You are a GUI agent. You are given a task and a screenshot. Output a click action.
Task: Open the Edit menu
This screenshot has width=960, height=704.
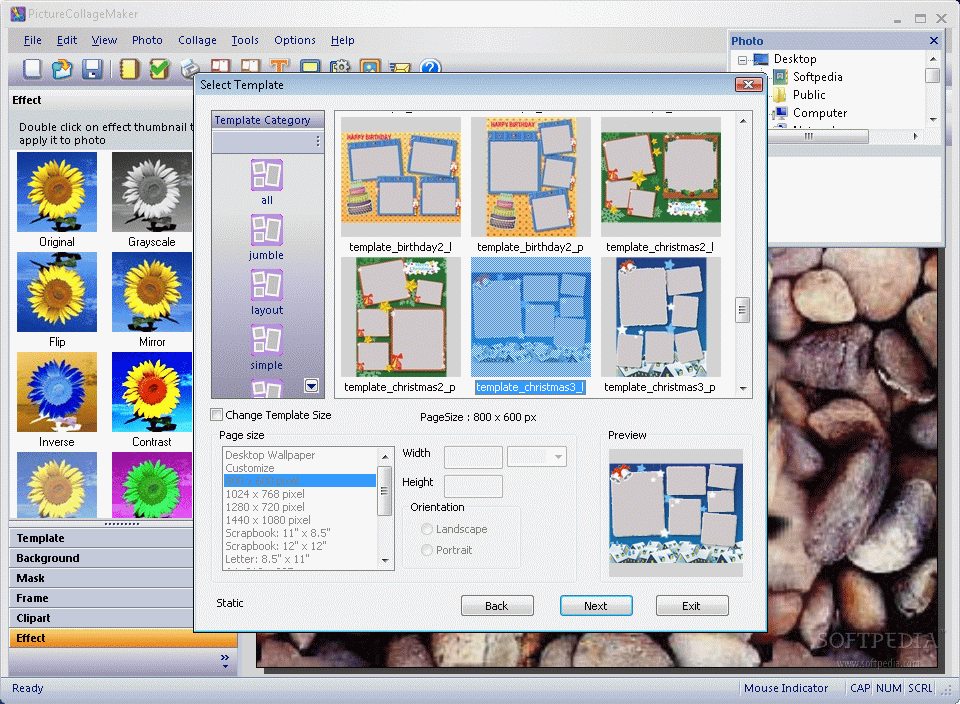(67, 40)
